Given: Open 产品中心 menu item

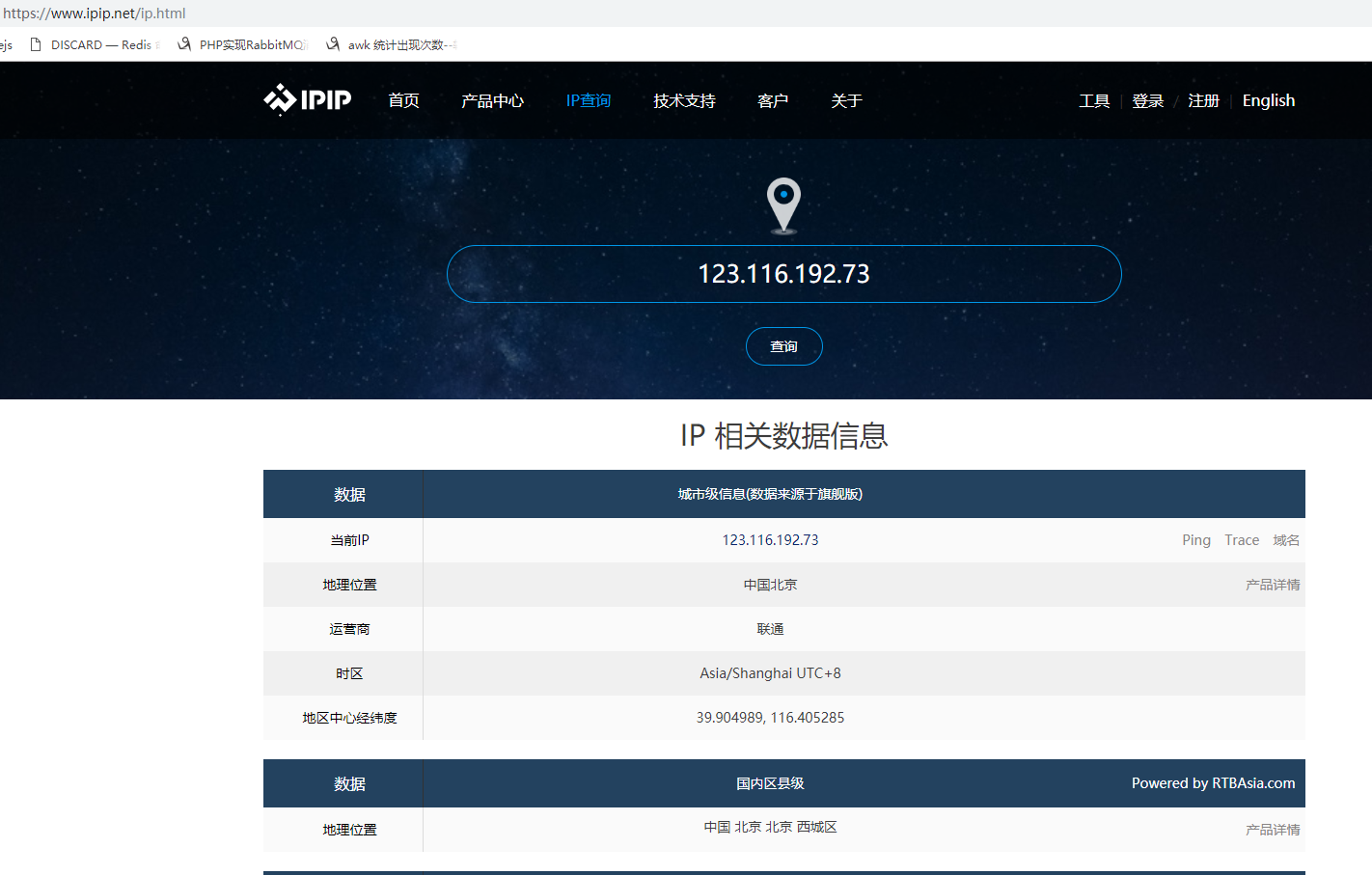Looking at the screenshot, I should click(492, 101).
